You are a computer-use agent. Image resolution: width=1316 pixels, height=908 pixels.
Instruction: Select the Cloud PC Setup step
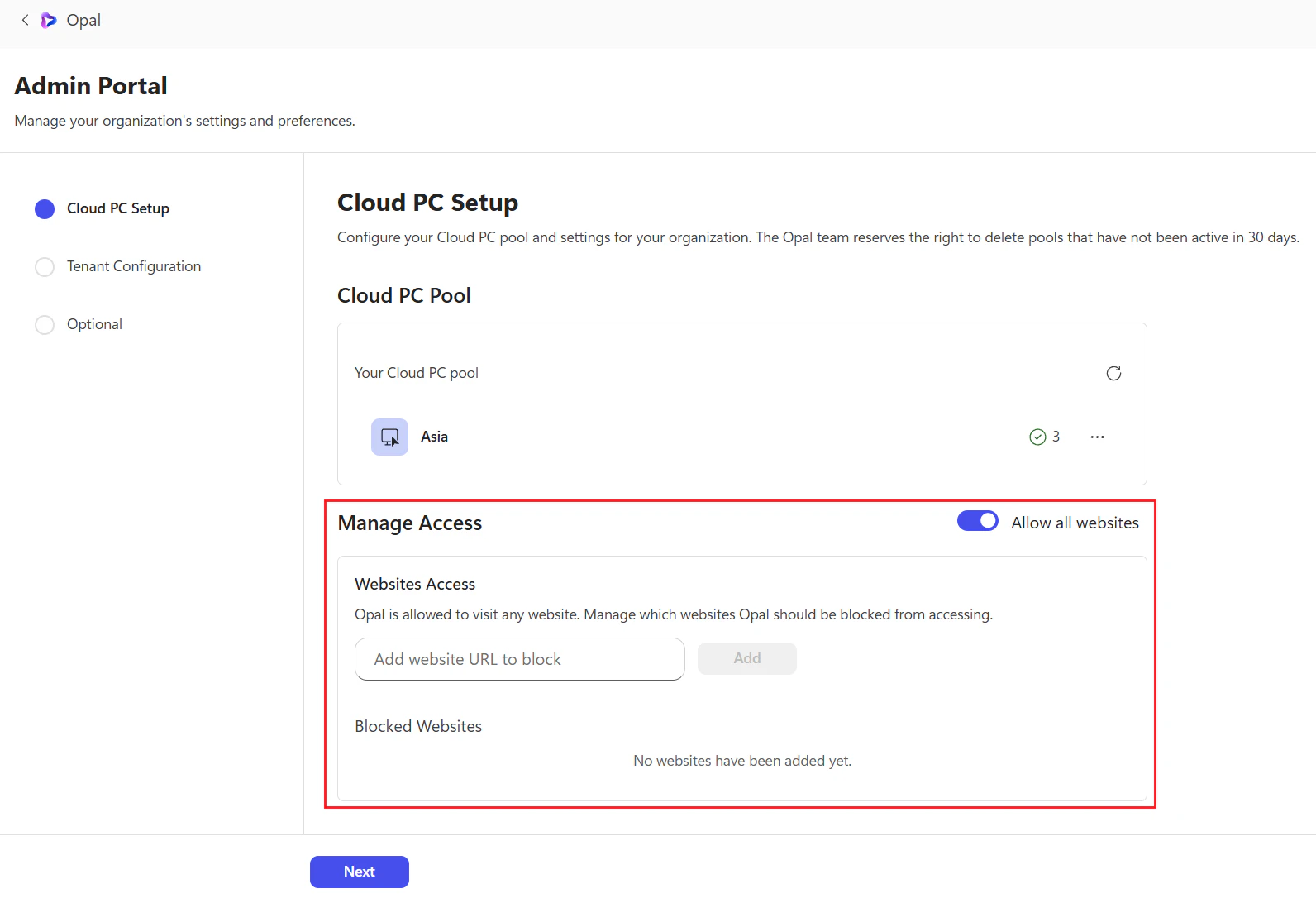[x=45, y=208]
